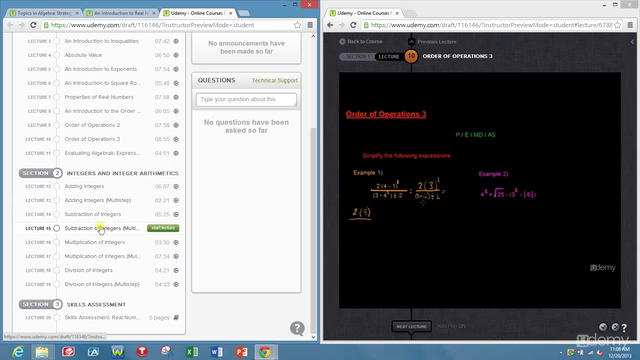
Task: Click the help question mark bubble in course page
Action: point(297,328)
